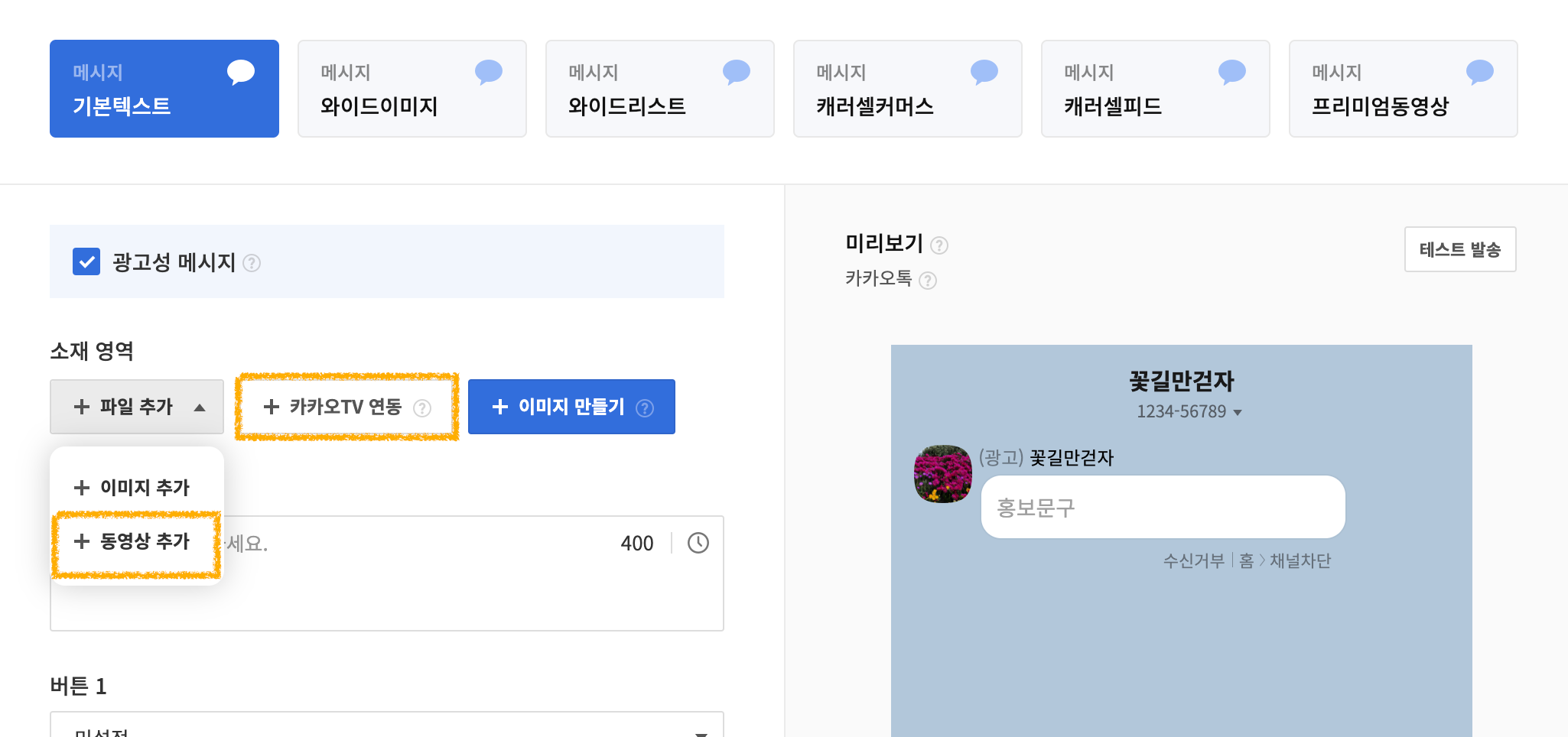Expand the 1234-56789 phone number dropdown
1568x737 pixels.
tap(1237, 412)
